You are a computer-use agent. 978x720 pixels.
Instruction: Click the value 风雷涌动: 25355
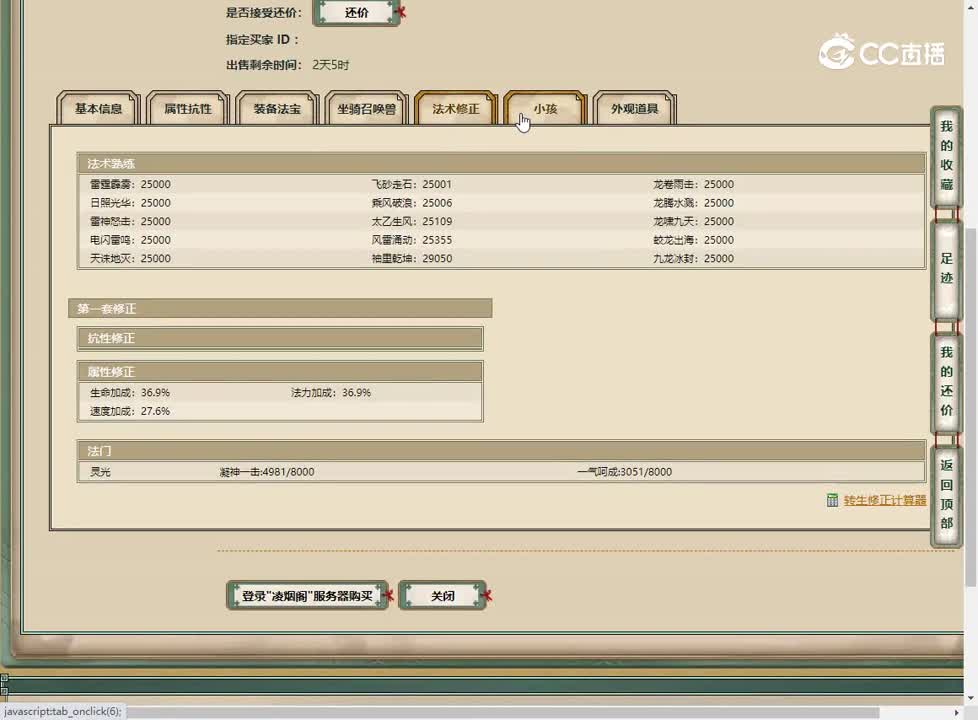coord(412,240)
